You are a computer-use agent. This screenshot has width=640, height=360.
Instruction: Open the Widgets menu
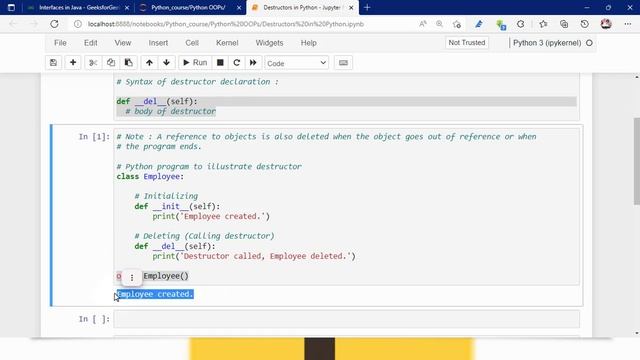tap(269, 43)
